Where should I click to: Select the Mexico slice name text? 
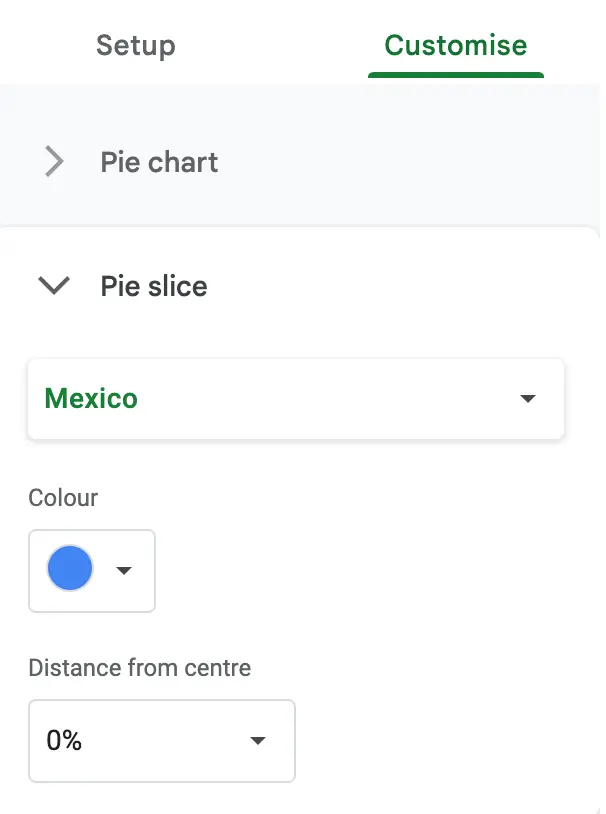(x=90, y=398)
